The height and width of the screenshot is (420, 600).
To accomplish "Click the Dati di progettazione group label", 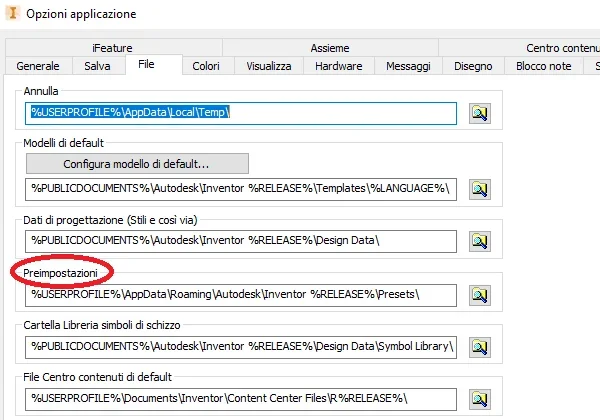I will (110, 220).
